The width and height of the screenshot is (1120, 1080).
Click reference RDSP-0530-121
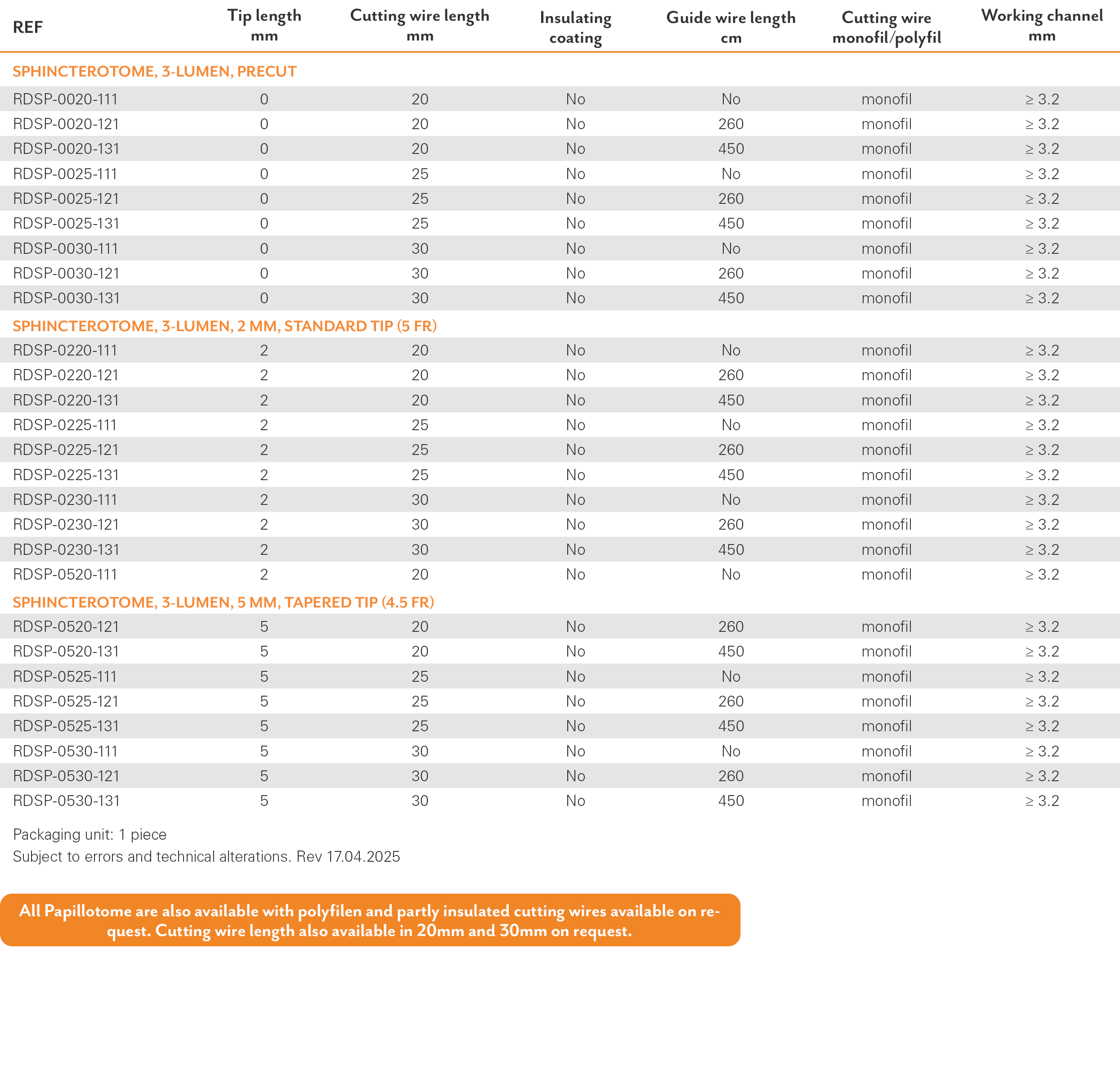[x=66, y=776]
